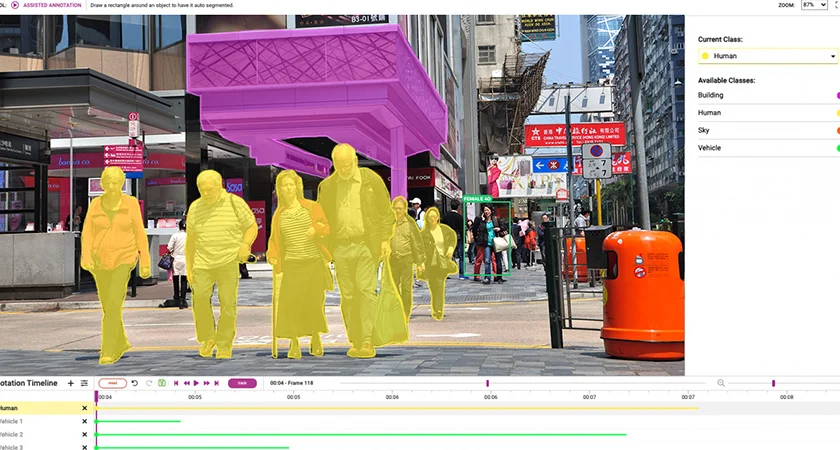Open the Zoom percentage dropdown
Viewport: 840px width, 450px height.
pyautogui.click(x=814, y=5)
